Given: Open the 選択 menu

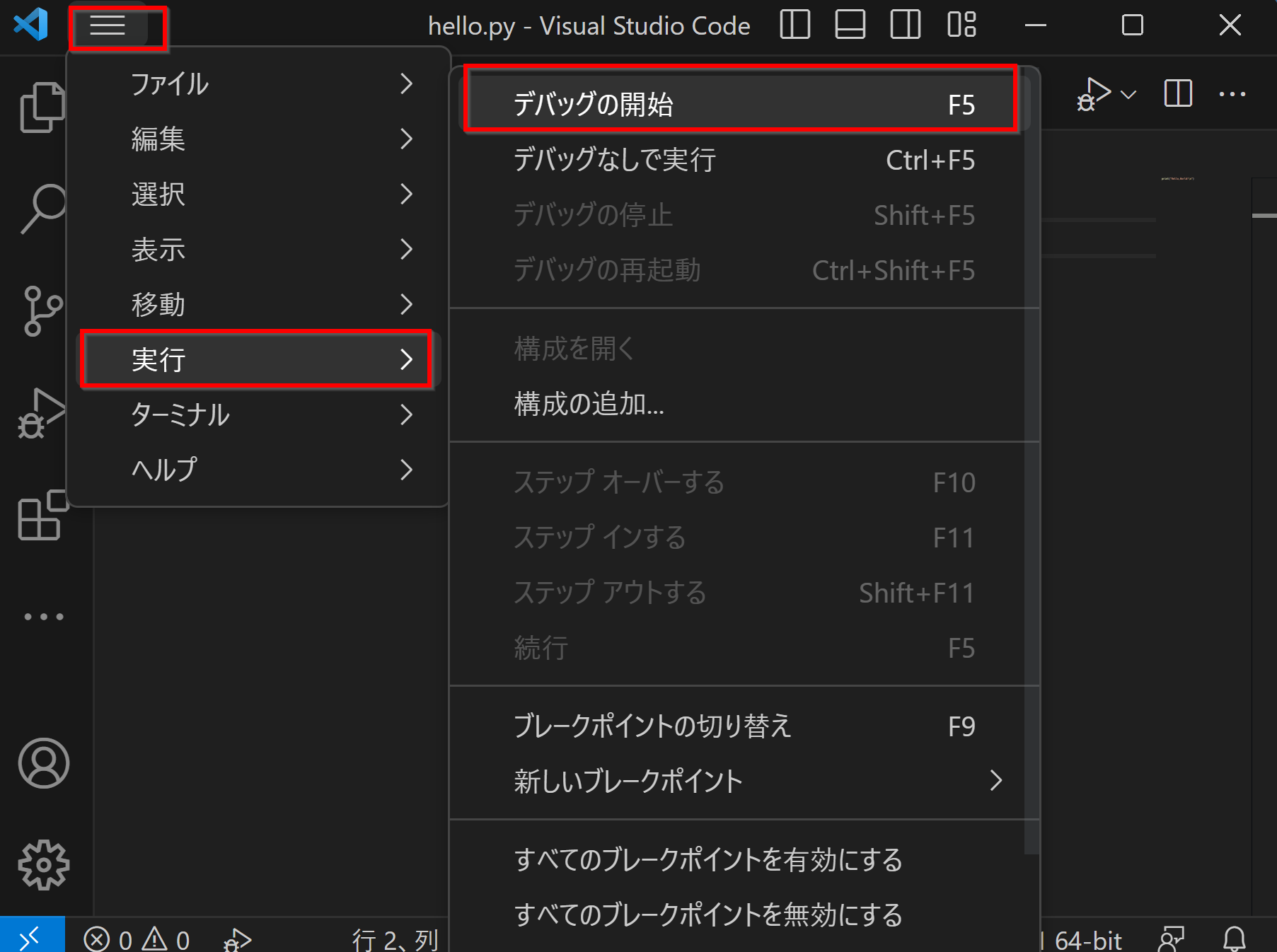Looking at the screenshot, I should point(258,194).
